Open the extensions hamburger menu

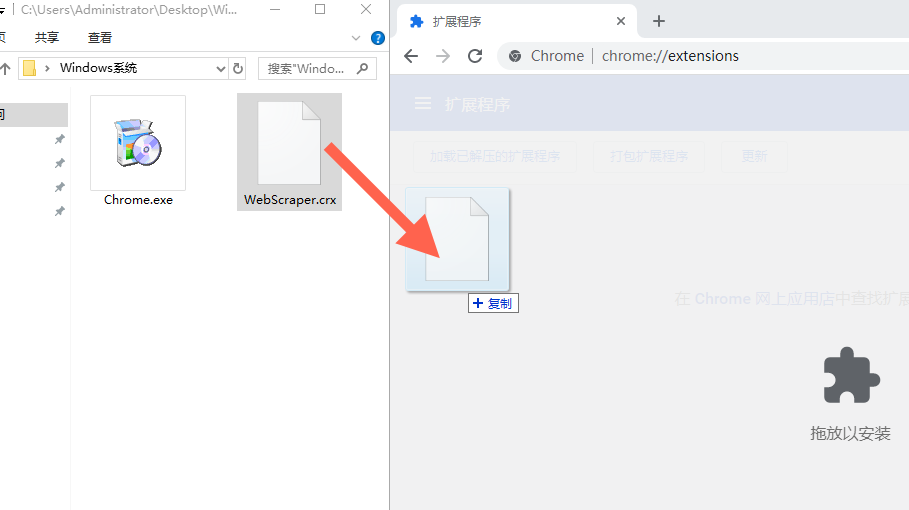coord(423,104)
